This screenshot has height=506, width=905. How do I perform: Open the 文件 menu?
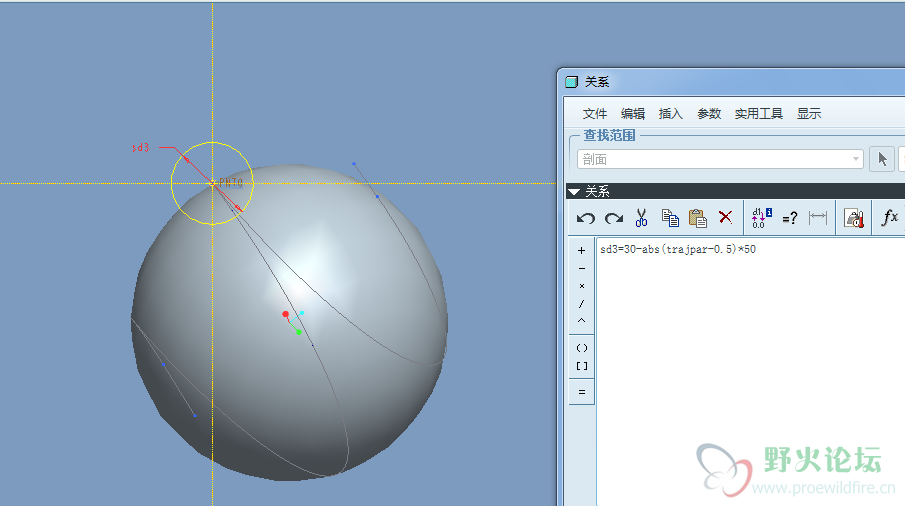point(594,114)
